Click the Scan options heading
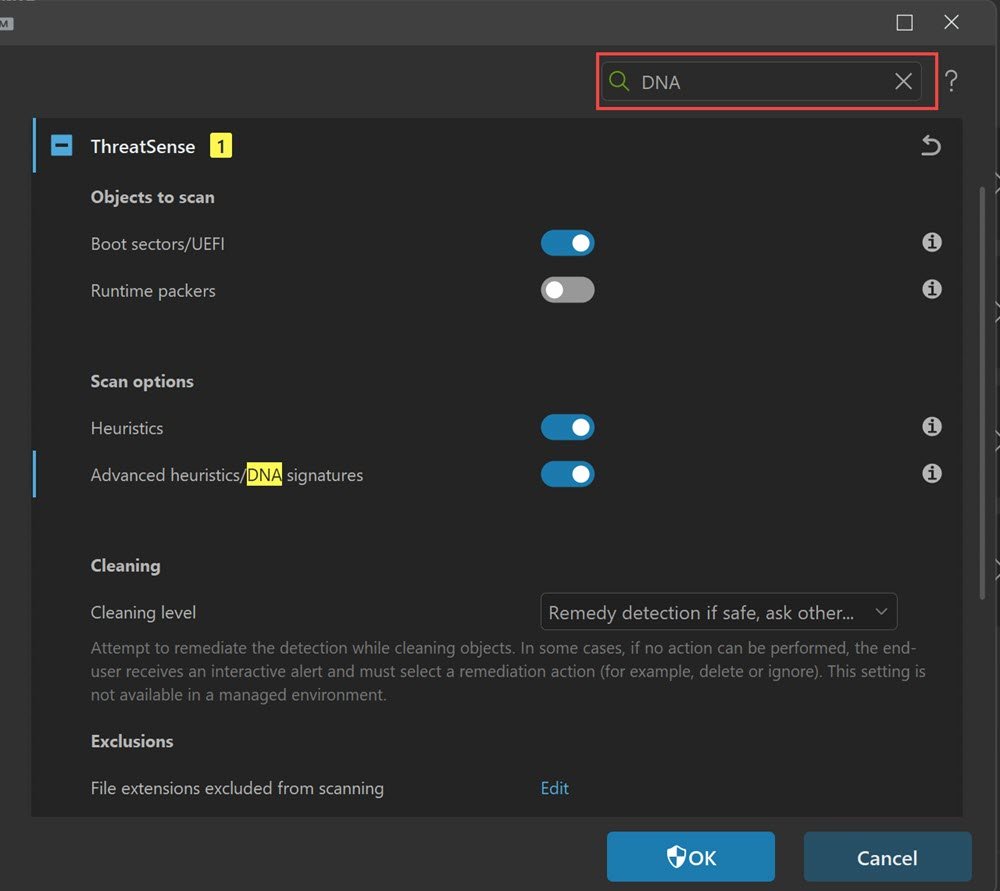Viewport: 1000px width, 891px height. pos(142,381)
